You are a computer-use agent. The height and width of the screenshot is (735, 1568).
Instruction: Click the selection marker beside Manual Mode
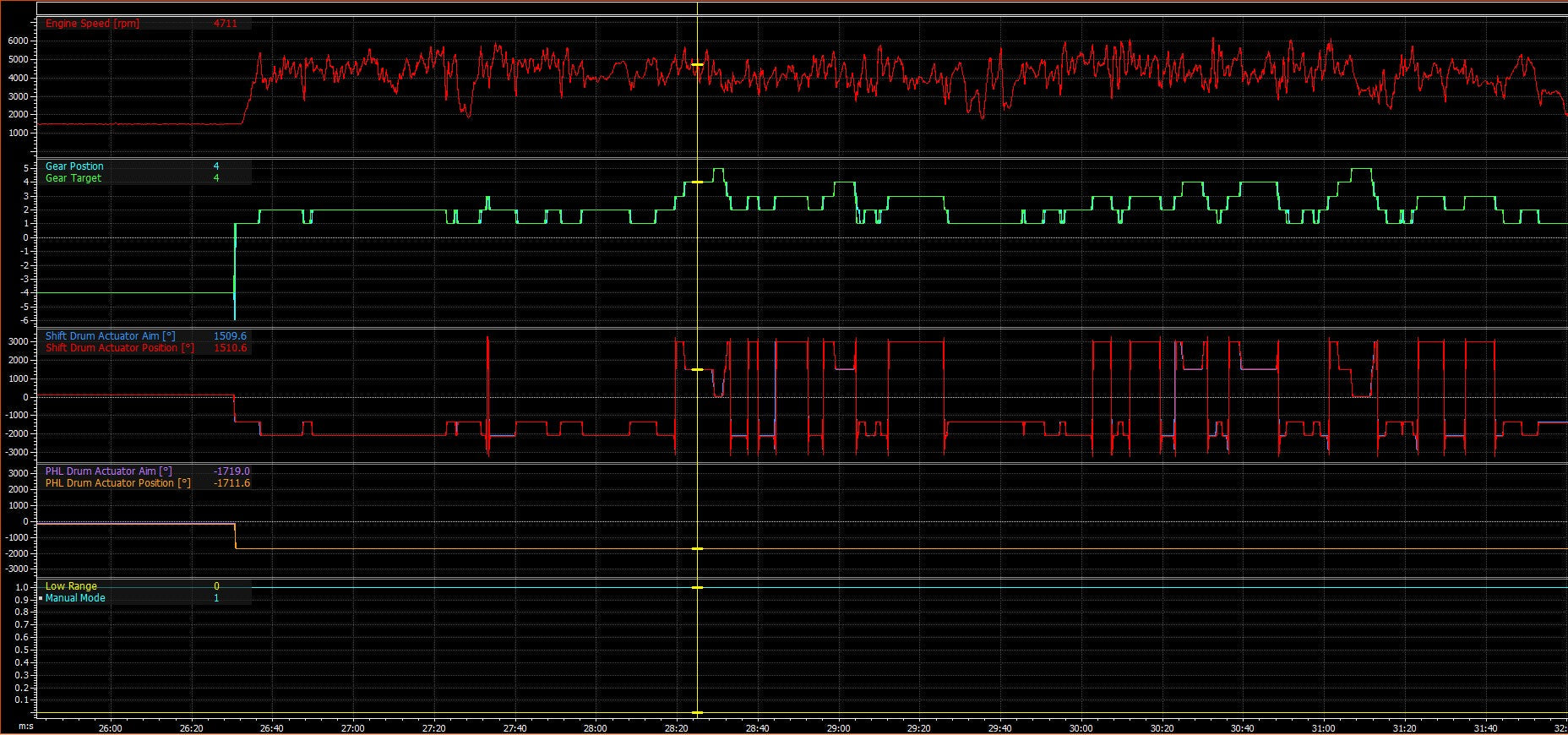(x=40, y=598)
